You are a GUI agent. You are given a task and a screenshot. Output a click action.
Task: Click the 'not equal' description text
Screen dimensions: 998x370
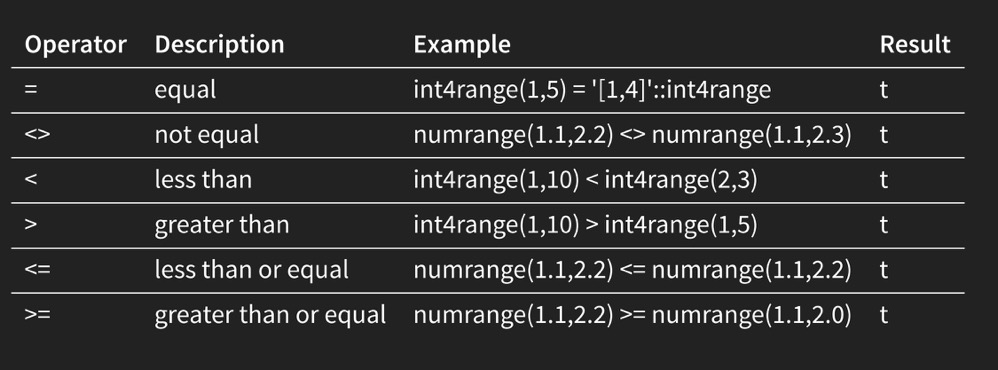207,135
